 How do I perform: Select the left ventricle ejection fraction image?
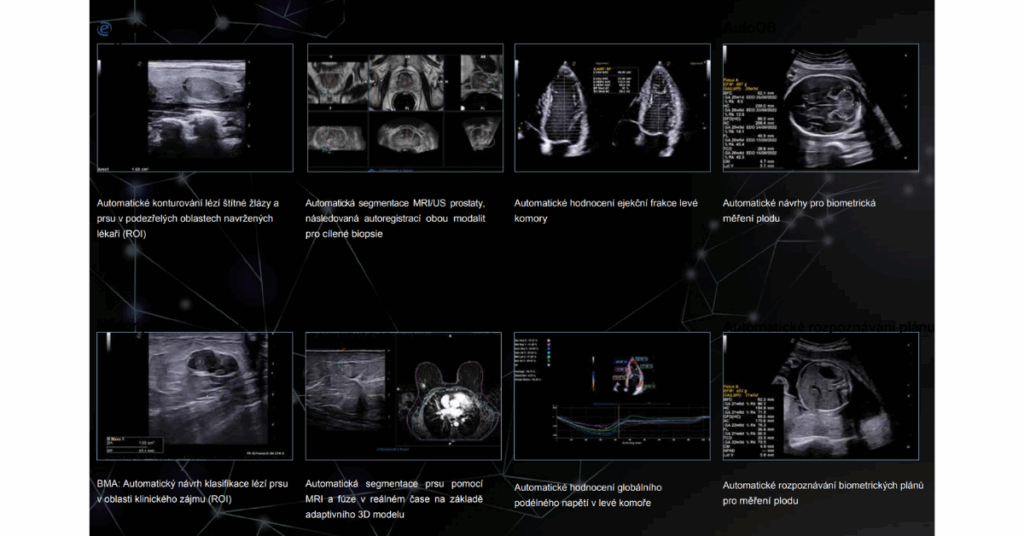tap(612, 108)
